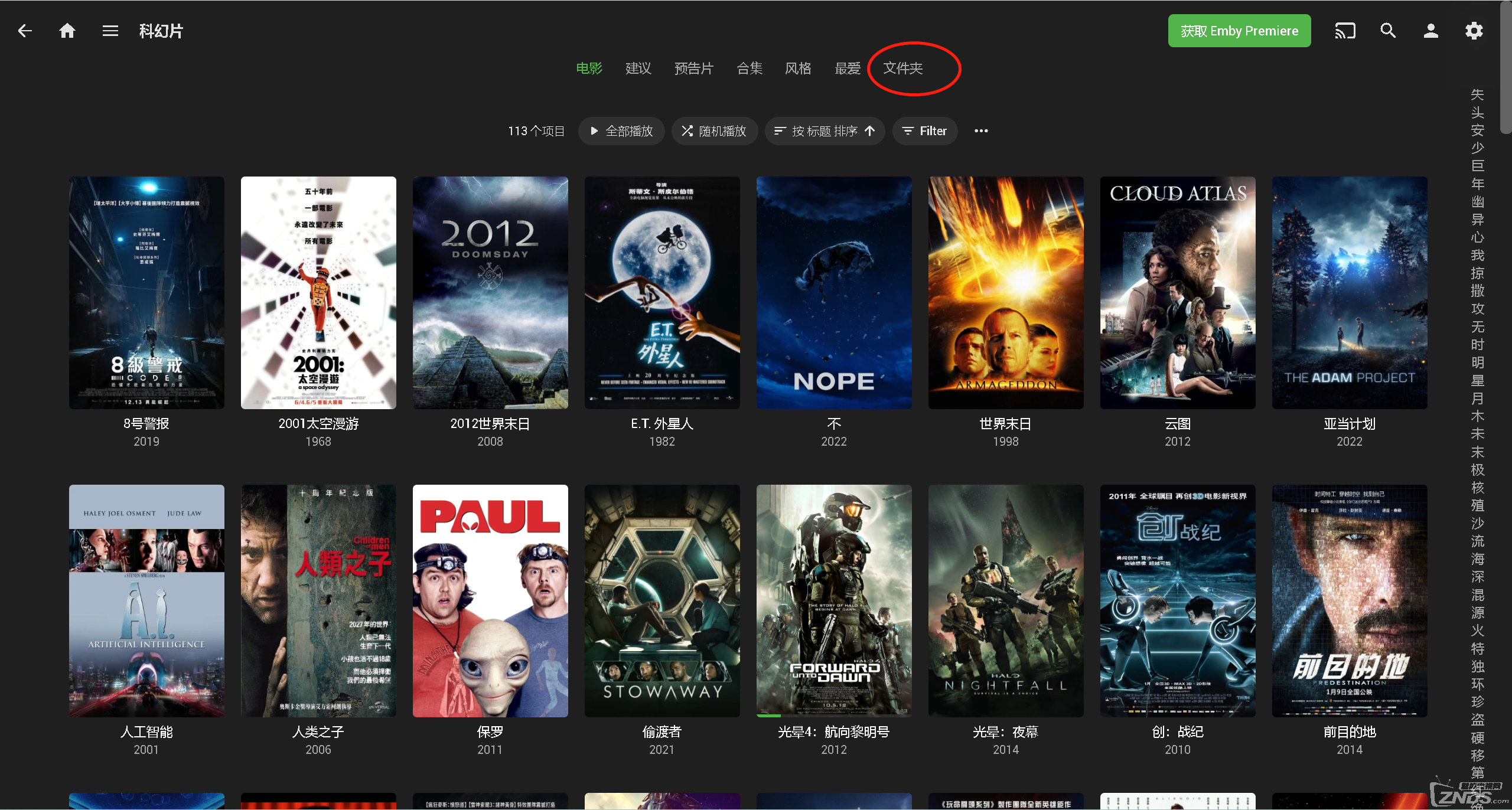Open the 按标题排序 sort dropdown
The width and height of the screenshot is (1512, 810).
[825, 131]
